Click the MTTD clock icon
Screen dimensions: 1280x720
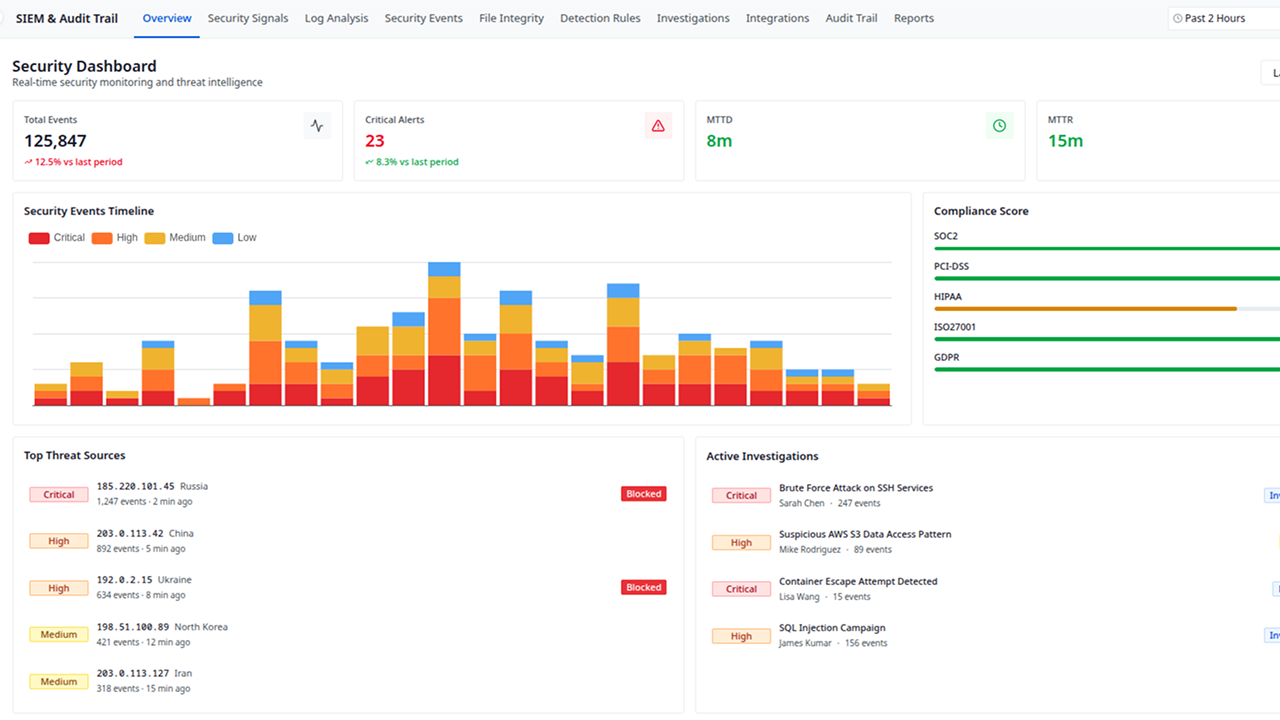tap(999, 126)
